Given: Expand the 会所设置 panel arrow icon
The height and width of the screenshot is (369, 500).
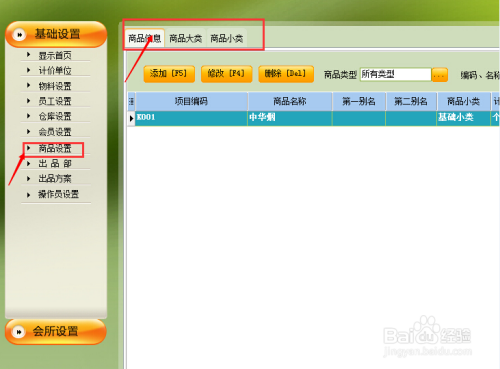Looking at the screenshot, I should (x=19, y=332).
